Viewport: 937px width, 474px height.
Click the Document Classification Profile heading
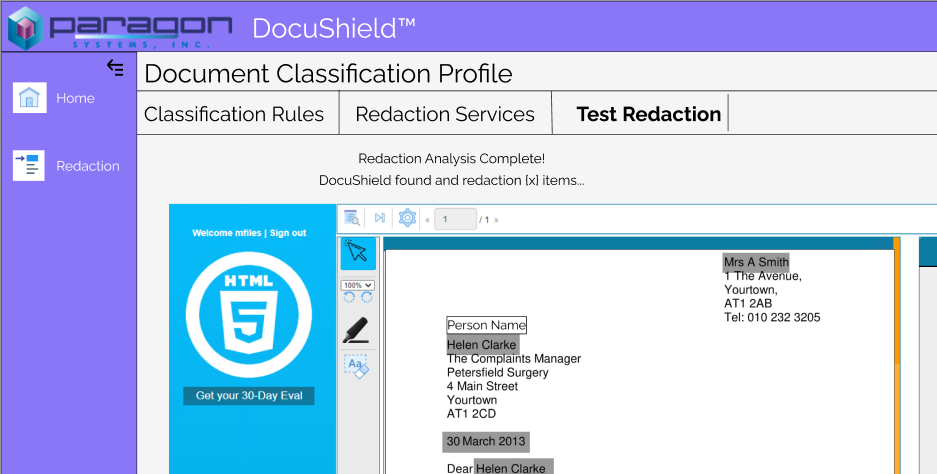(x=328, y=74)
